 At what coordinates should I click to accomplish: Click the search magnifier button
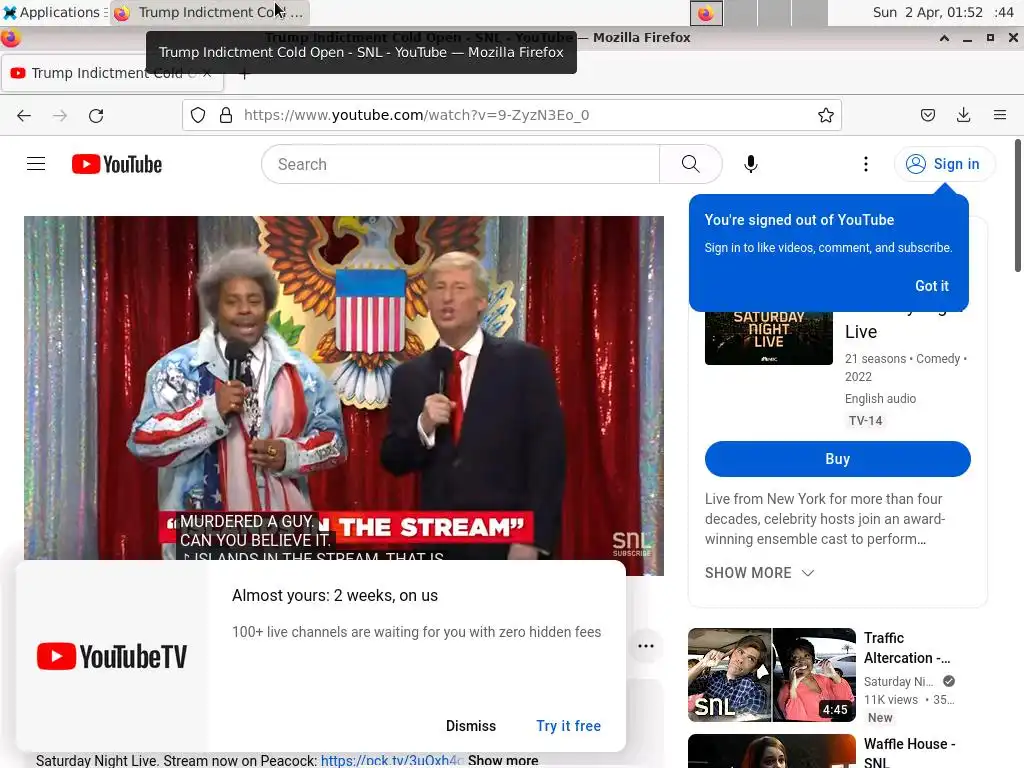690,164
